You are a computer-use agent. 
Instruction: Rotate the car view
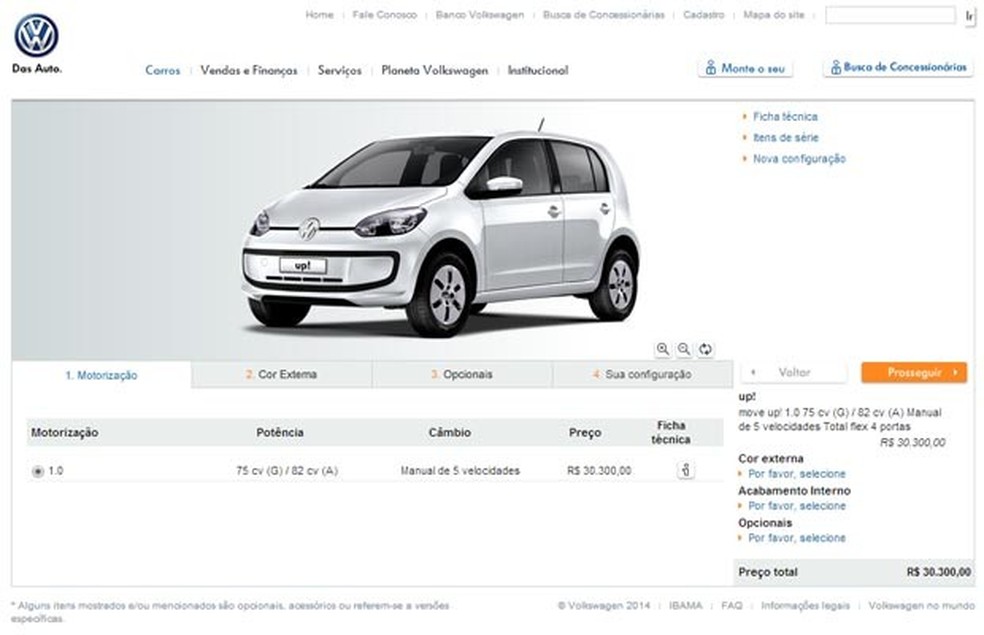705,350
